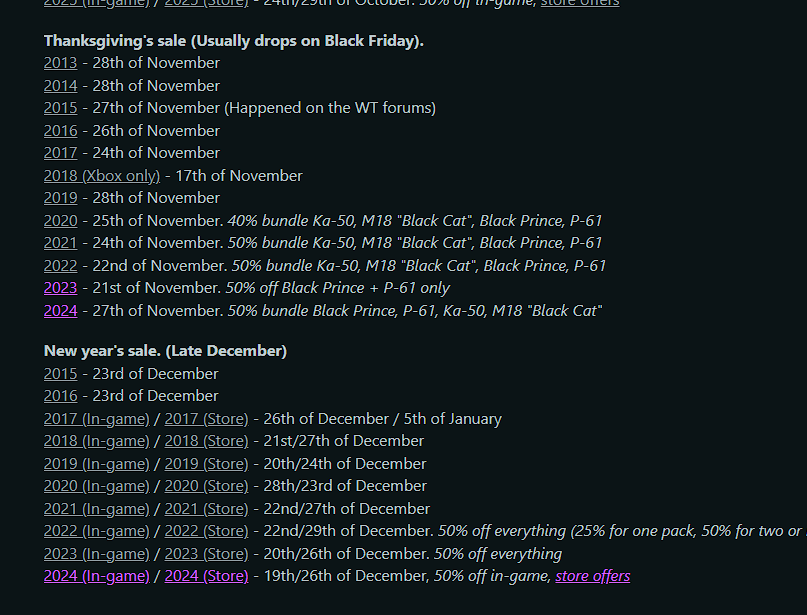
Task: Open the 2023 (In-game) link
Action: [96, 554]
